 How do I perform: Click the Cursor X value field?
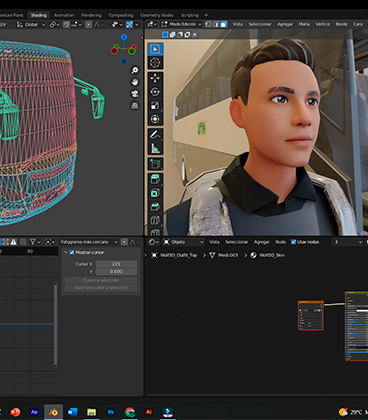116,264
